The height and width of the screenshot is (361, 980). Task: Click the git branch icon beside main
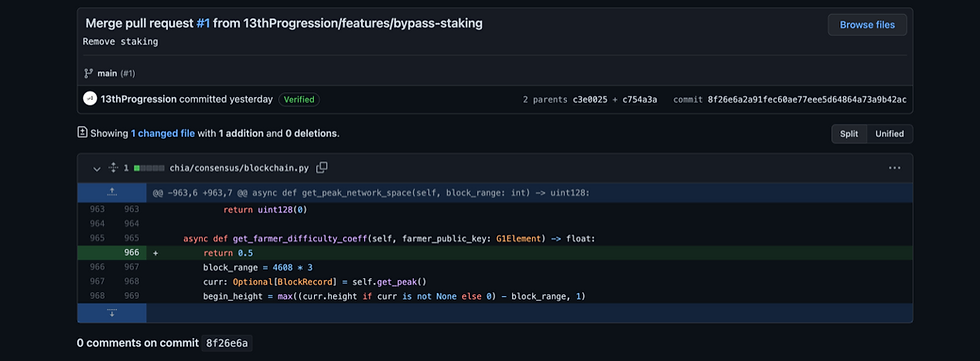click(x=88, y=73)
